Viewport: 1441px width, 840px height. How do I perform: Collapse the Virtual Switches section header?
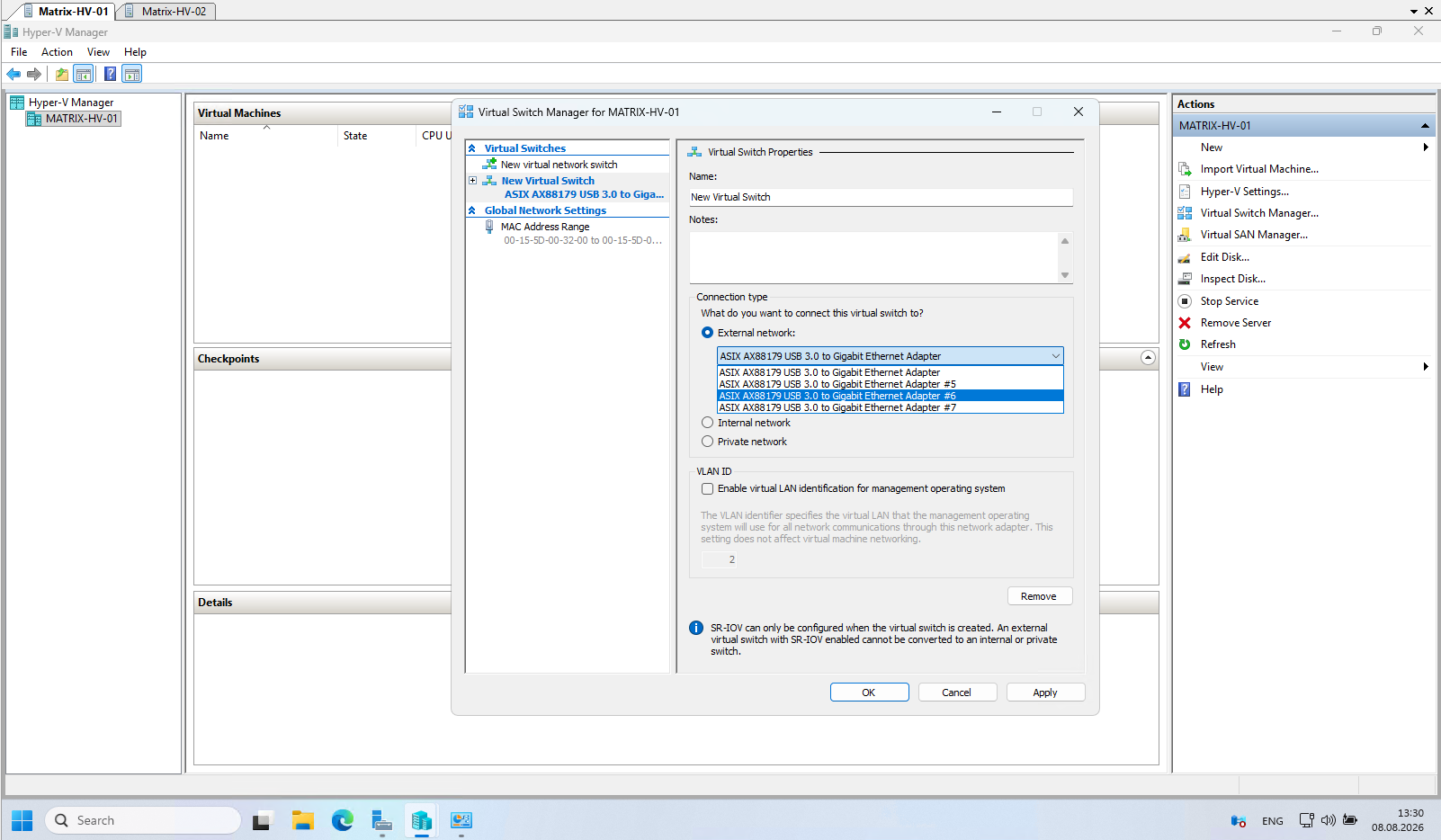point(471,148)
